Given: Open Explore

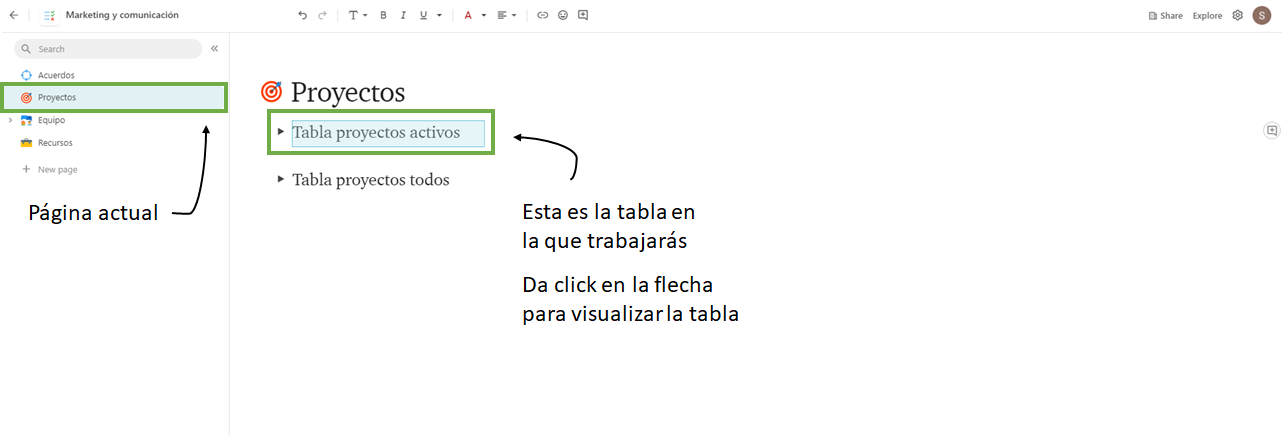Looking at the screenshot, I should pos(1207,16).
